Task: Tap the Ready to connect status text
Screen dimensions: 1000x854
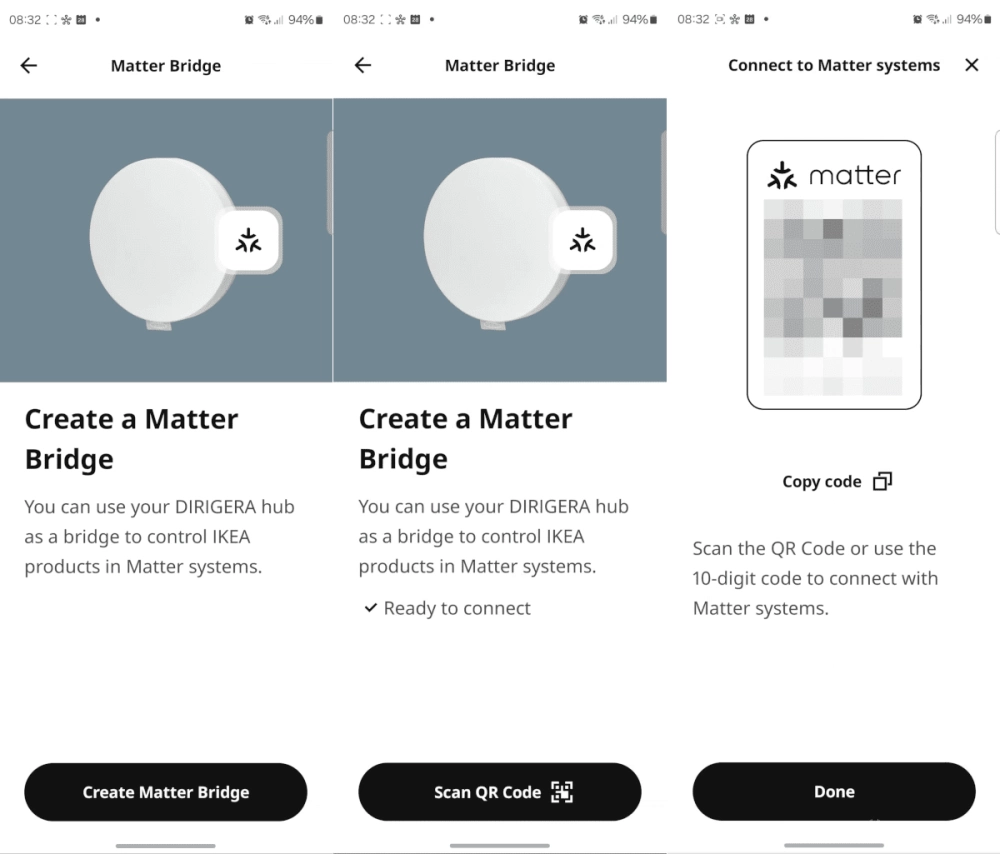Action: coord(457,608)
